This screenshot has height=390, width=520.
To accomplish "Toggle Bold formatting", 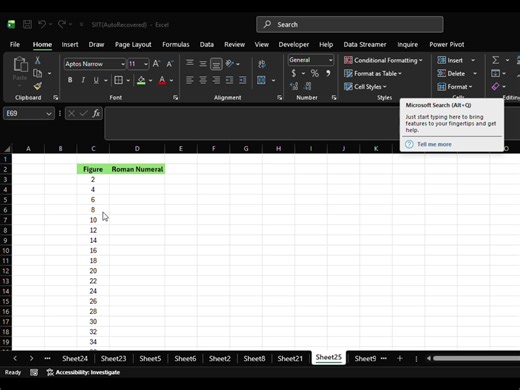I will pos(70,80).
